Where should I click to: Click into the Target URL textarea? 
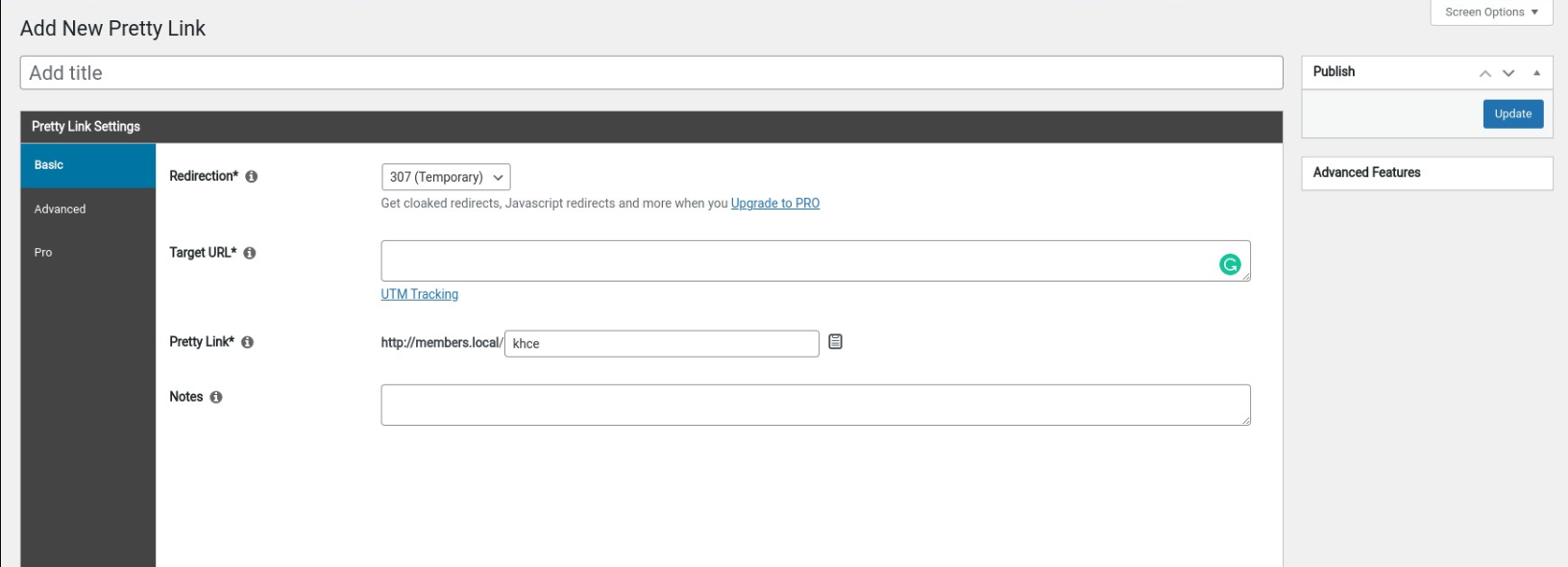[x=816, y=260]
